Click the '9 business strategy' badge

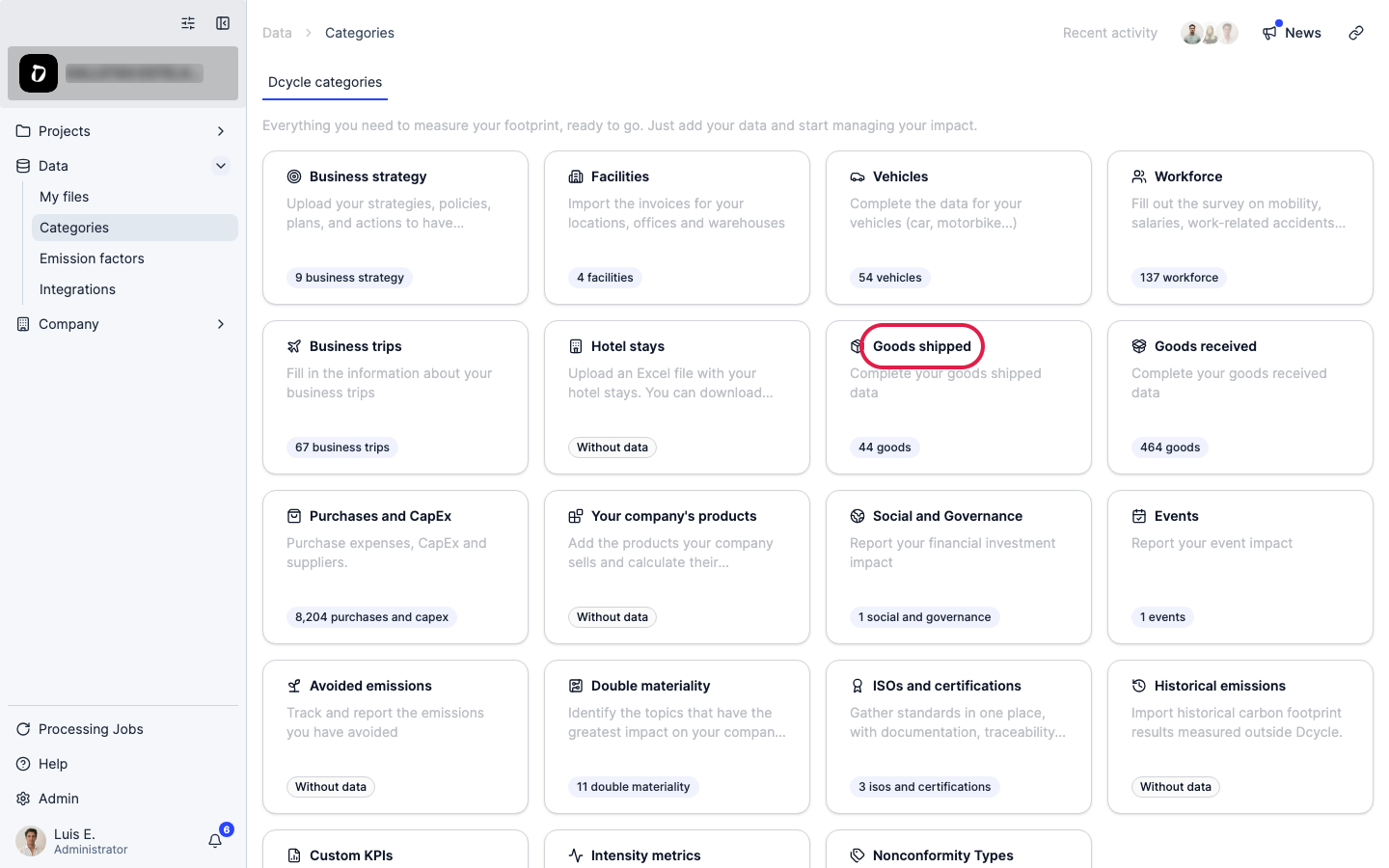349,278
